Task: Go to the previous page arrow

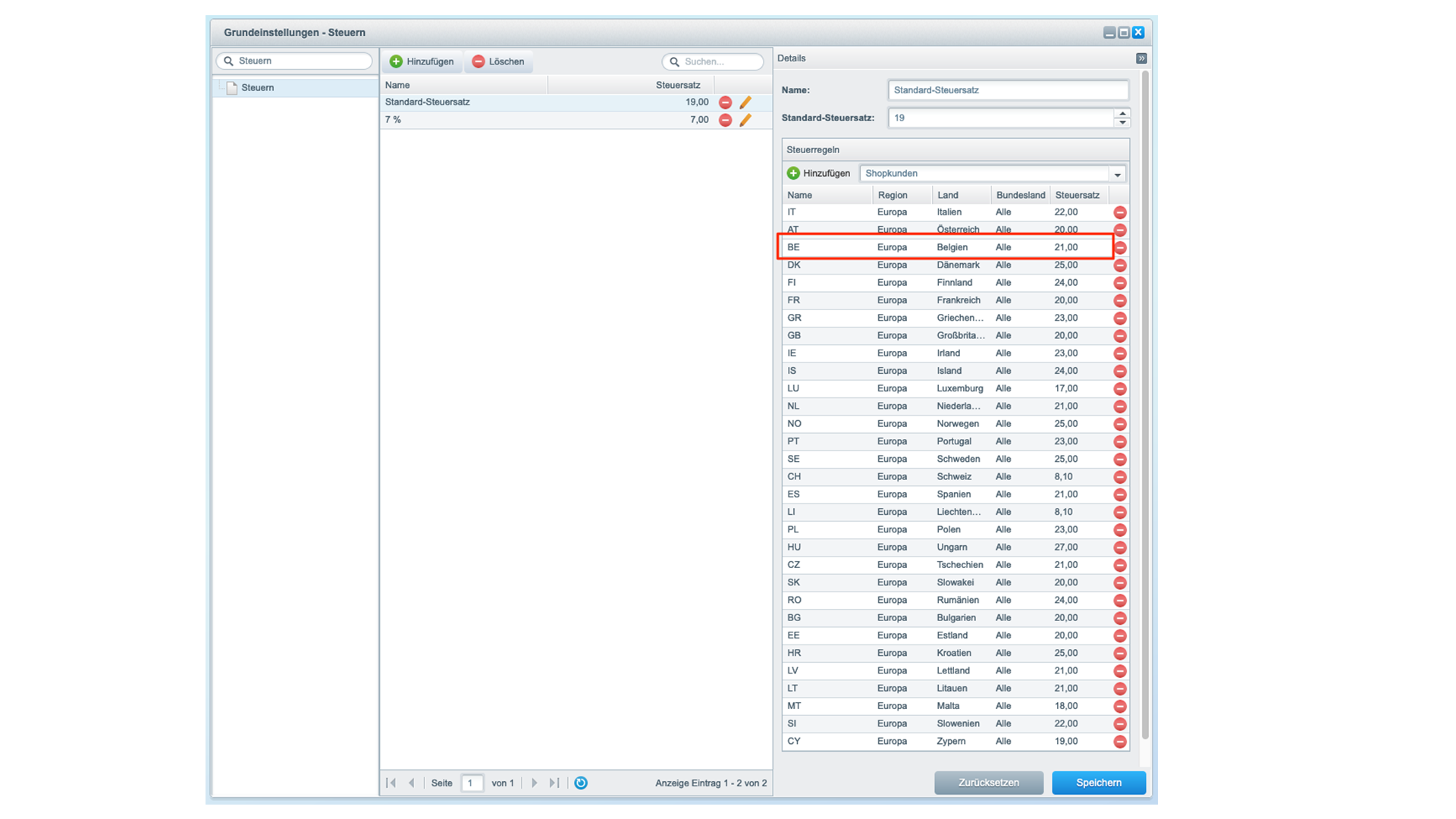Action: point(411,783)
